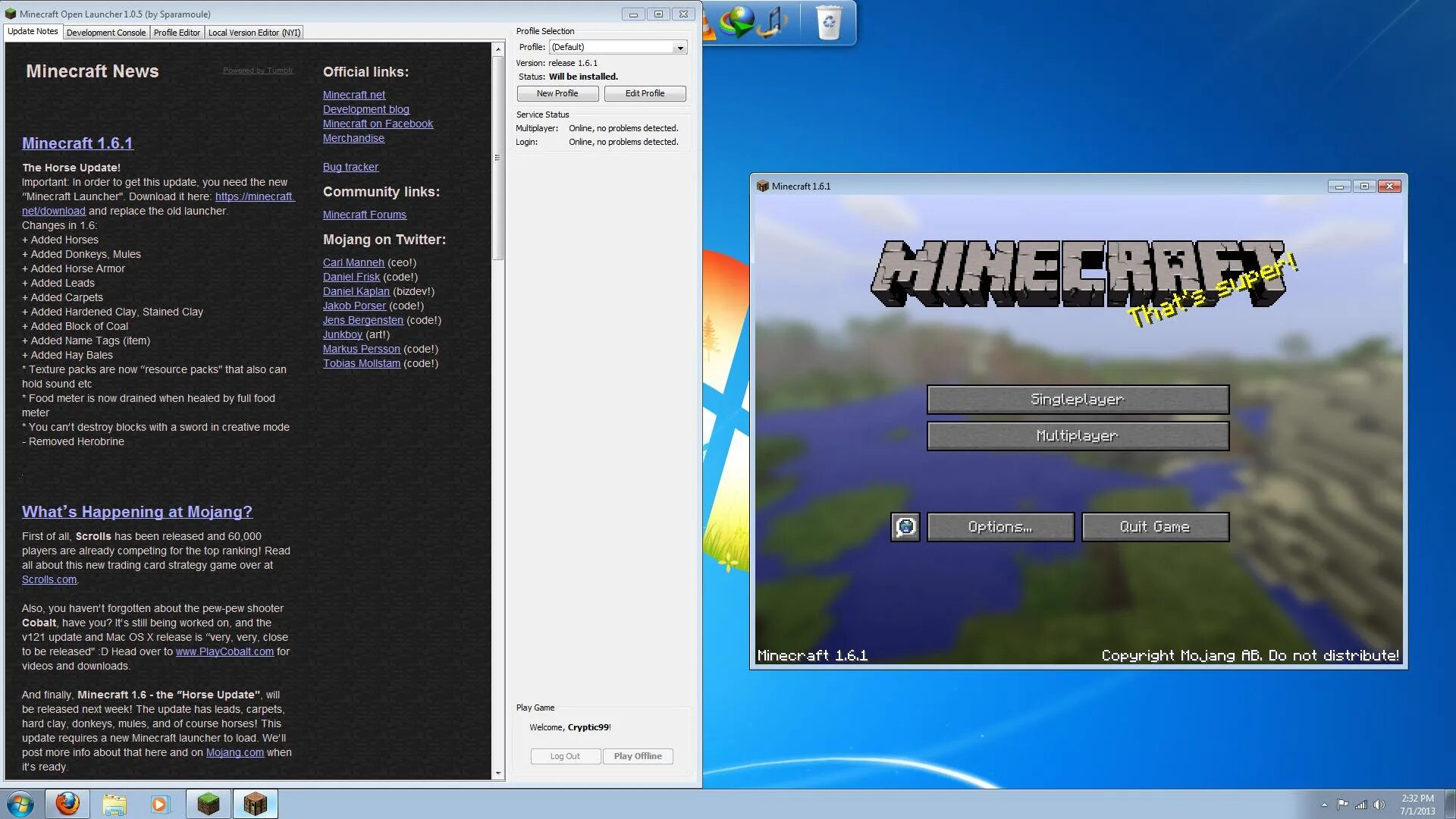
Task: Click the Bug tracker link
Action: [350, 166]
